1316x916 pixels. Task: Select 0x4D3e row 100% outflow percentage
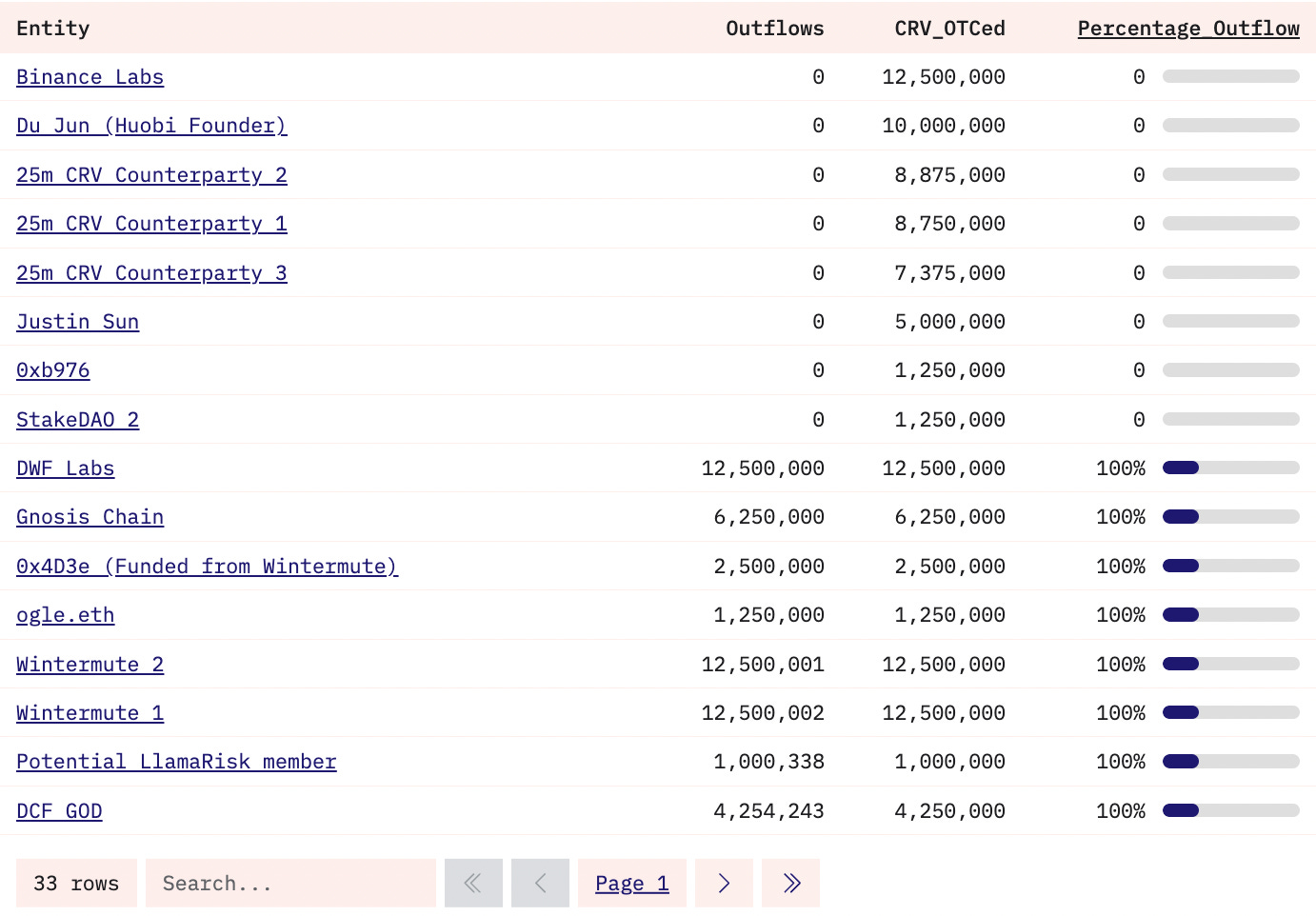pos(1121,567)
